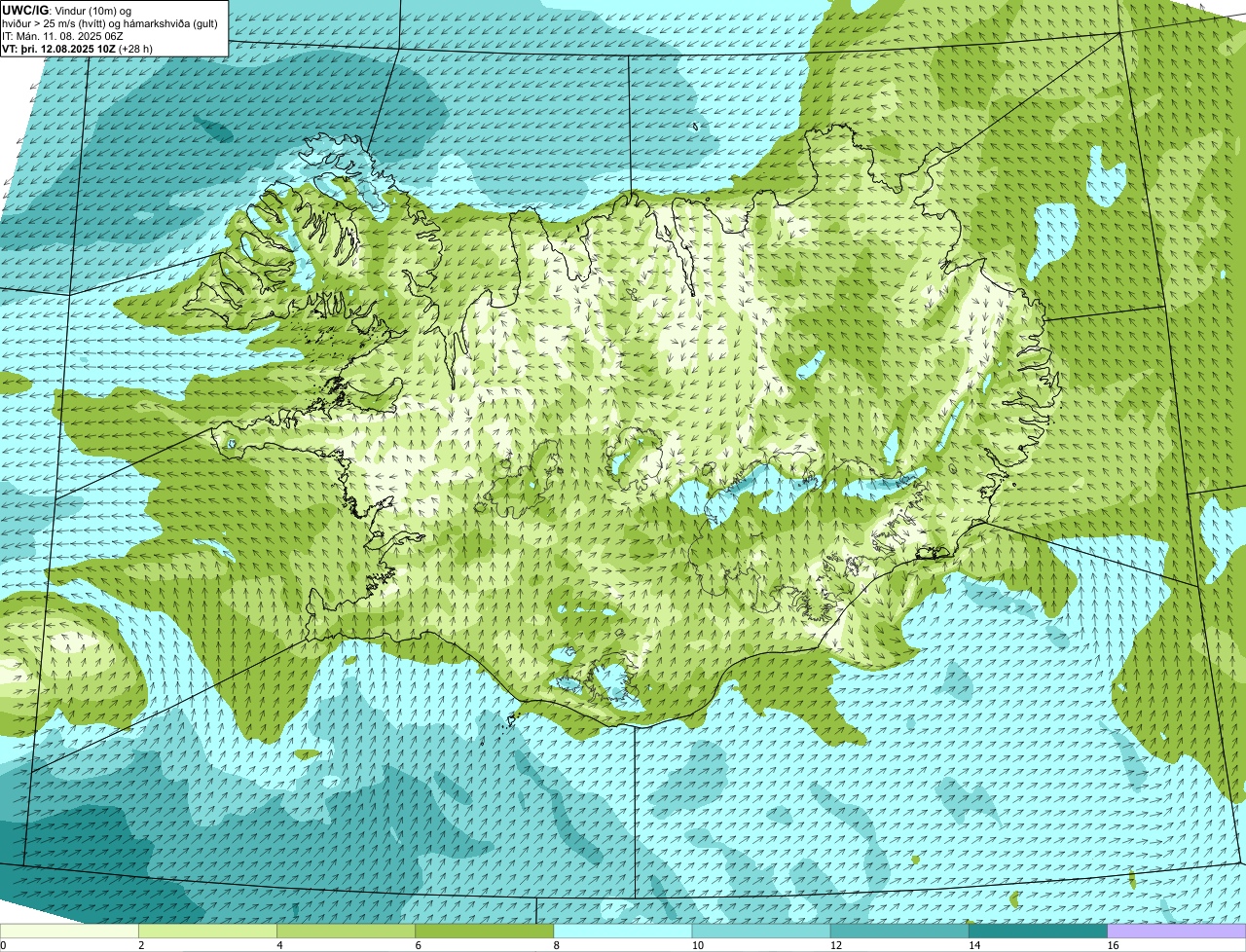
Task: Select the 6–8 m/s dark green legend swatch
Action: [x=485, y=932]
